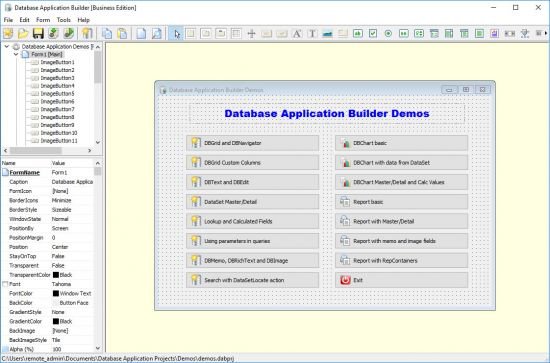
Task: Click the Using parameters in queries button
Action: pos(253,241)
